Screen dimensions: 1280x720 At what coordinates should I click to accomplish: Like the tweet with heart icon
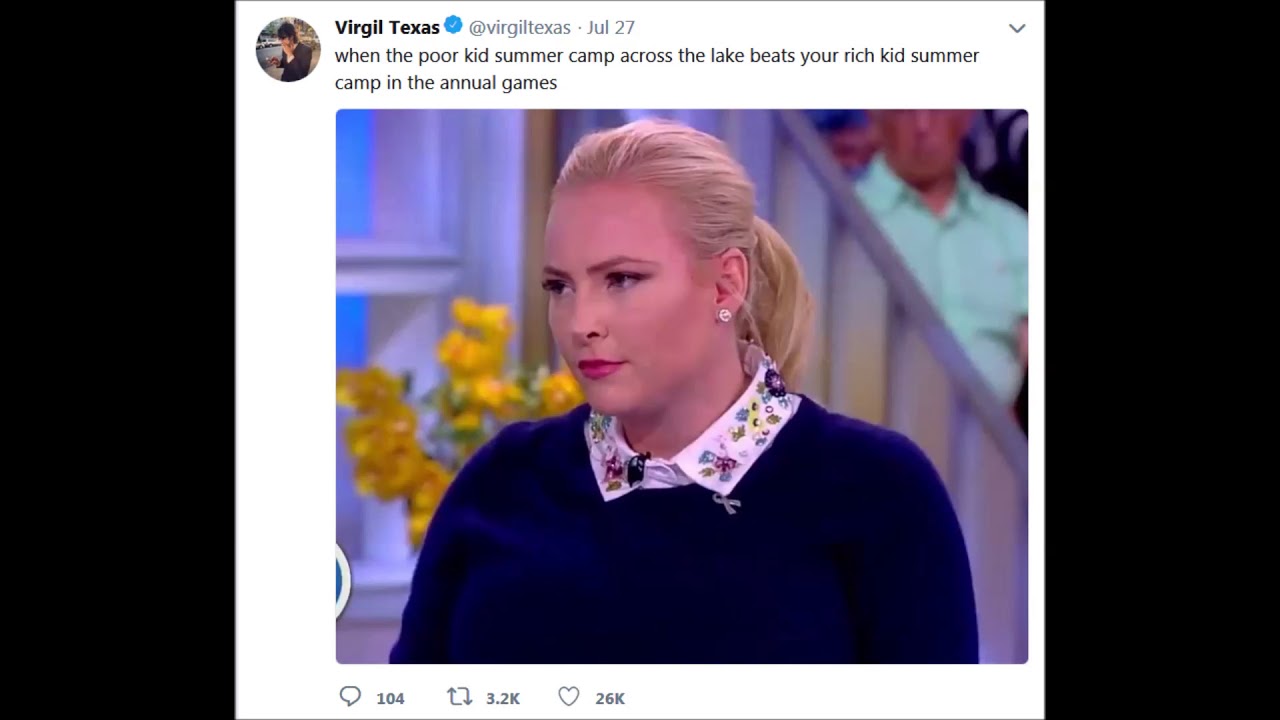pos(568,697)
